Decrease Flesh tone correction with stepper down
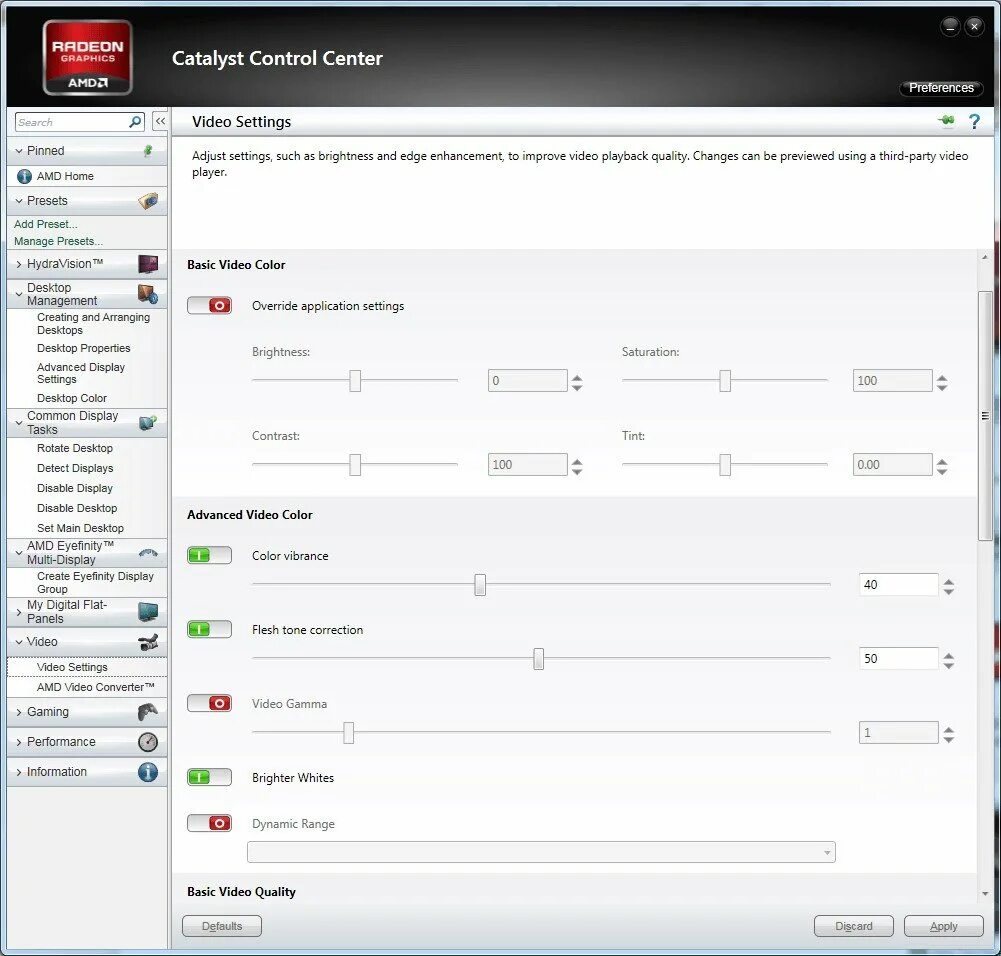The image size is (1001, 956). 949,665
